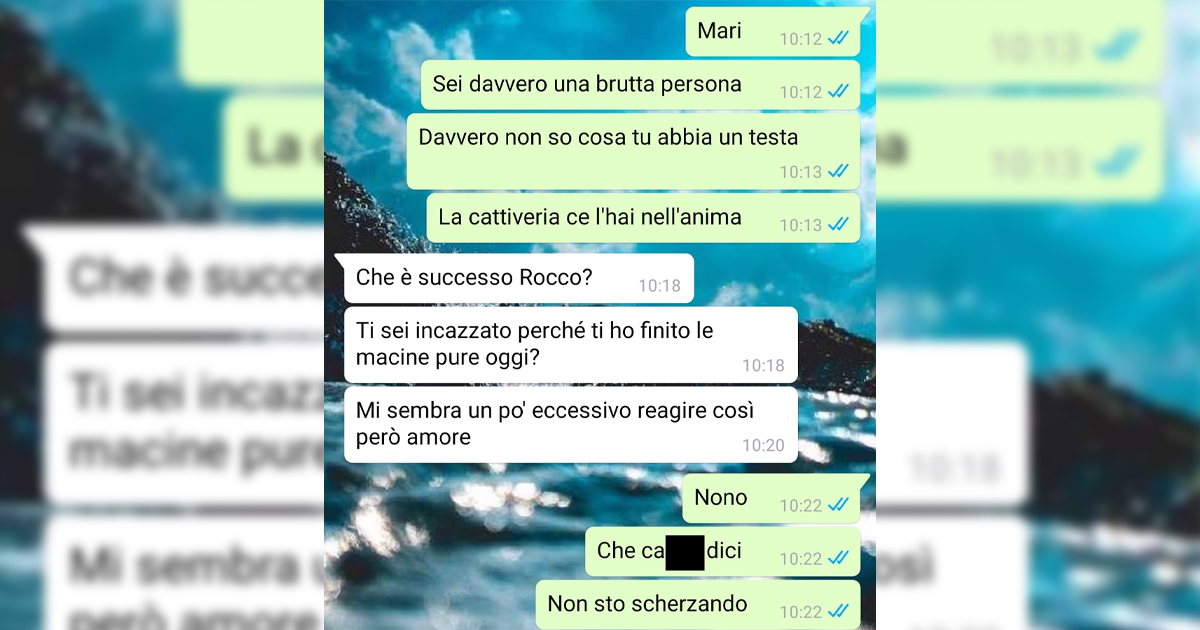The image size is (1200, 630).
Task: Select the 'Nono' message bubble
Action: coord(771,498)
